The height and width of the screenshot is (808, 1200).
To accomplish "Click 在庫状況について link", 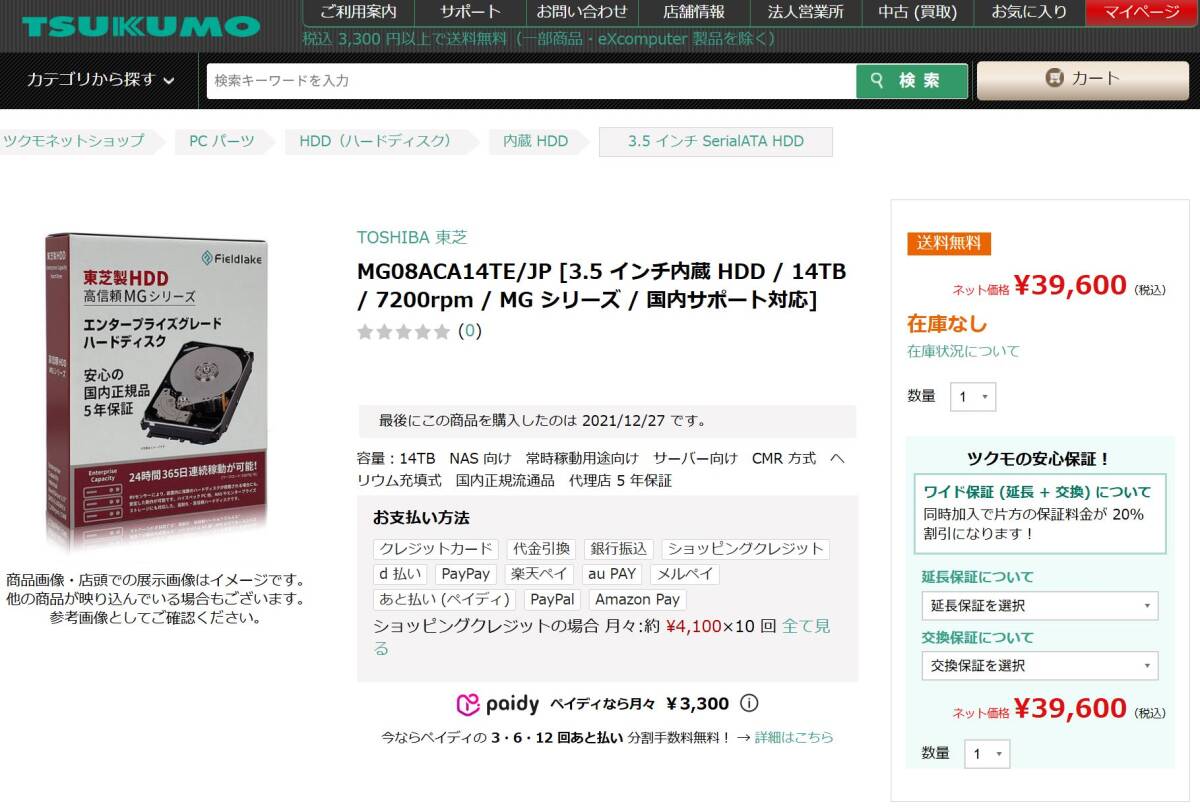I will click(963, 351).
